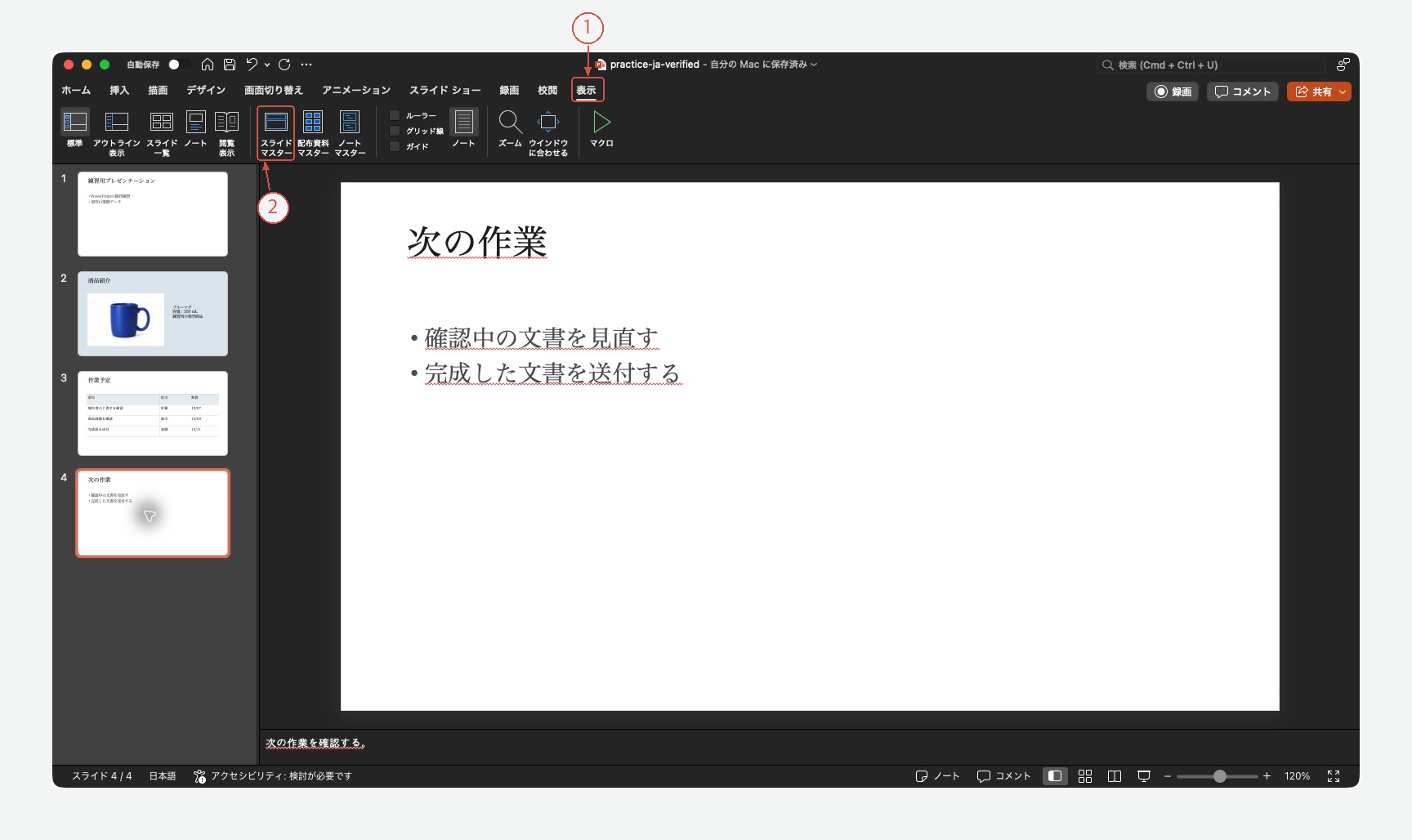Toggle Notes (ノート) in the status bar
1412x840 pixels.
coord(937,776)
